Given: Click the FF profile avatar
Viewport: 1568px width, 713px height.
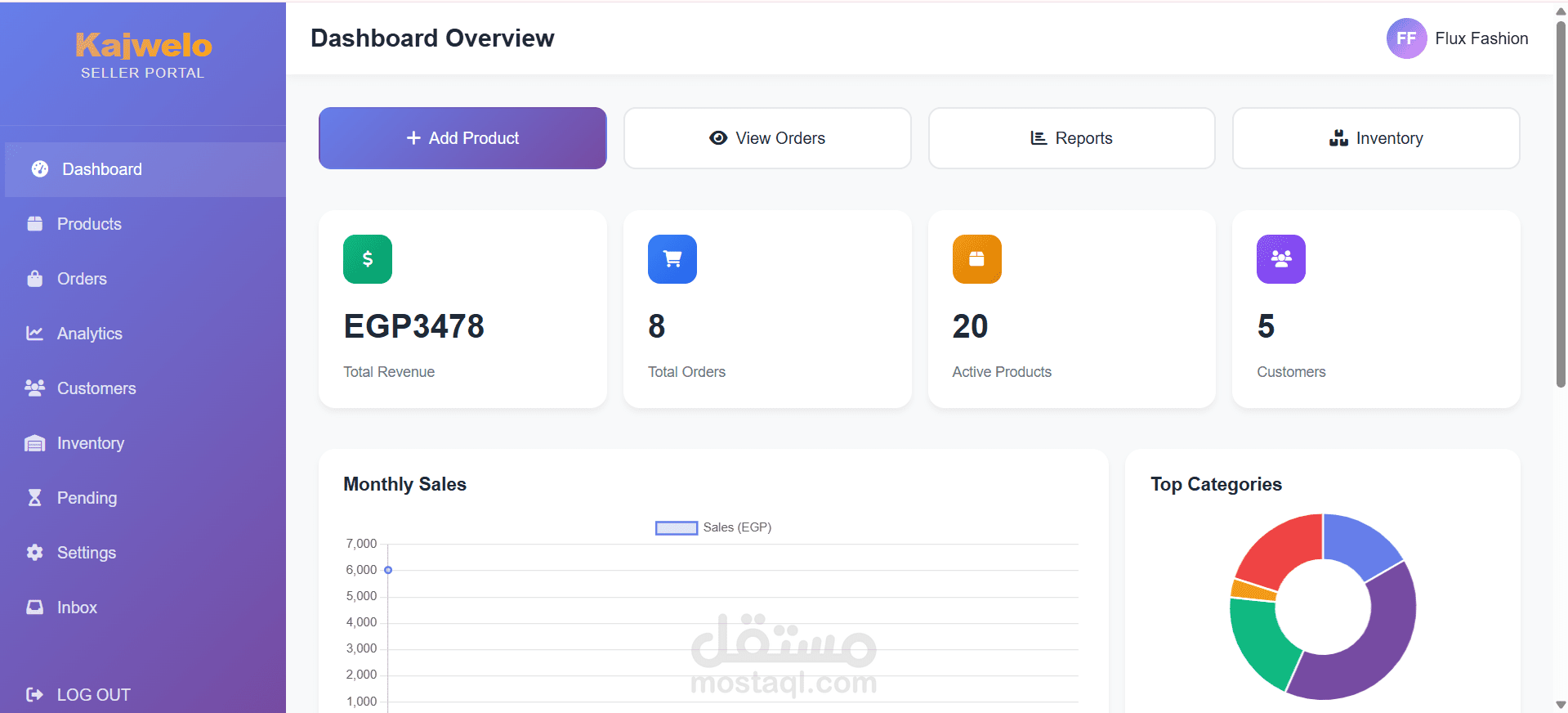Looking at the screenshot, I should (1406, 38).
